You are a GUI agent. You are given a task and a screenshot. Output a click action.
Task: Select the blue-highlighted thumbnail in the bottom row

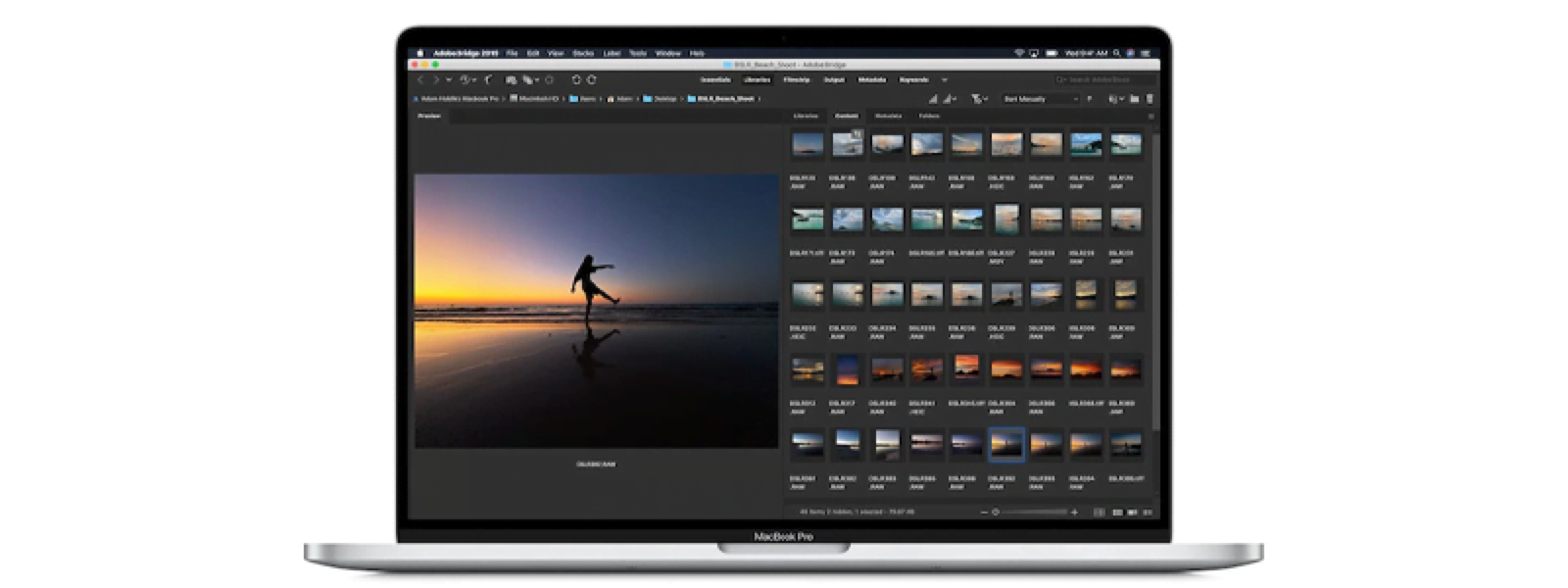[x=1006, y=444]
